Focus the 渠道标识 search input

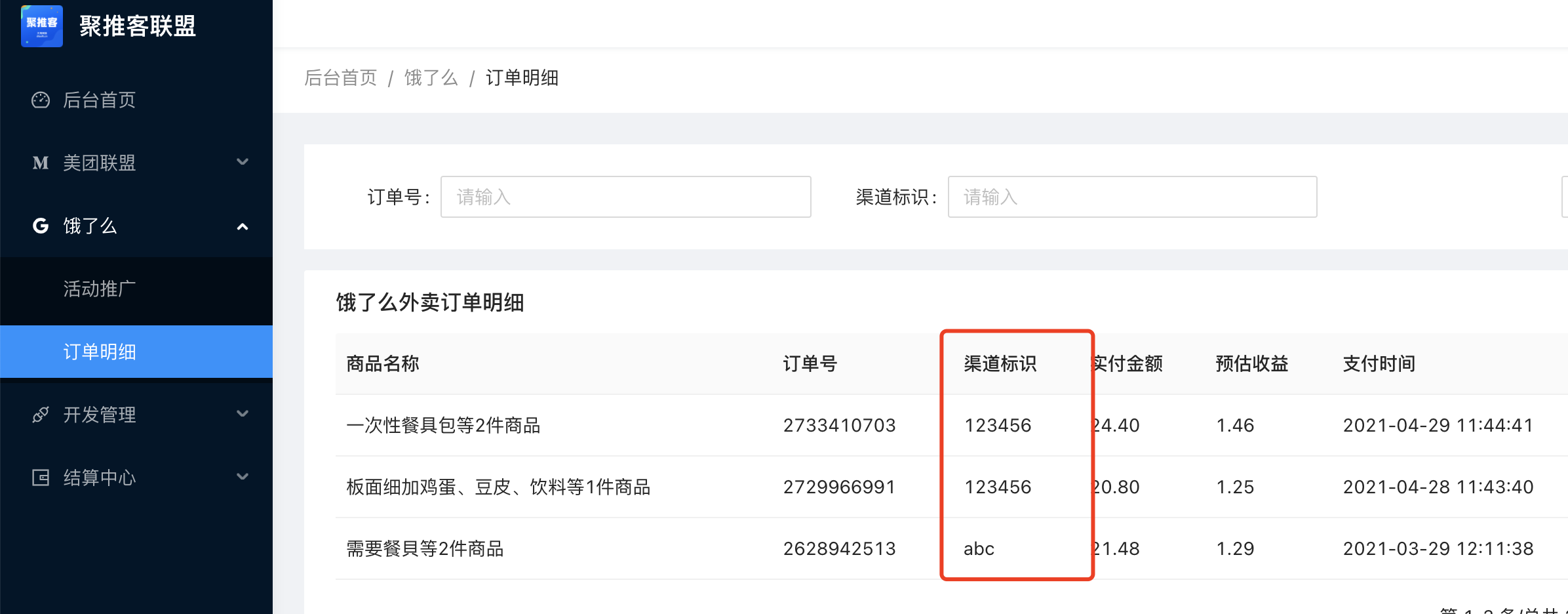(x=1132, y=197)
